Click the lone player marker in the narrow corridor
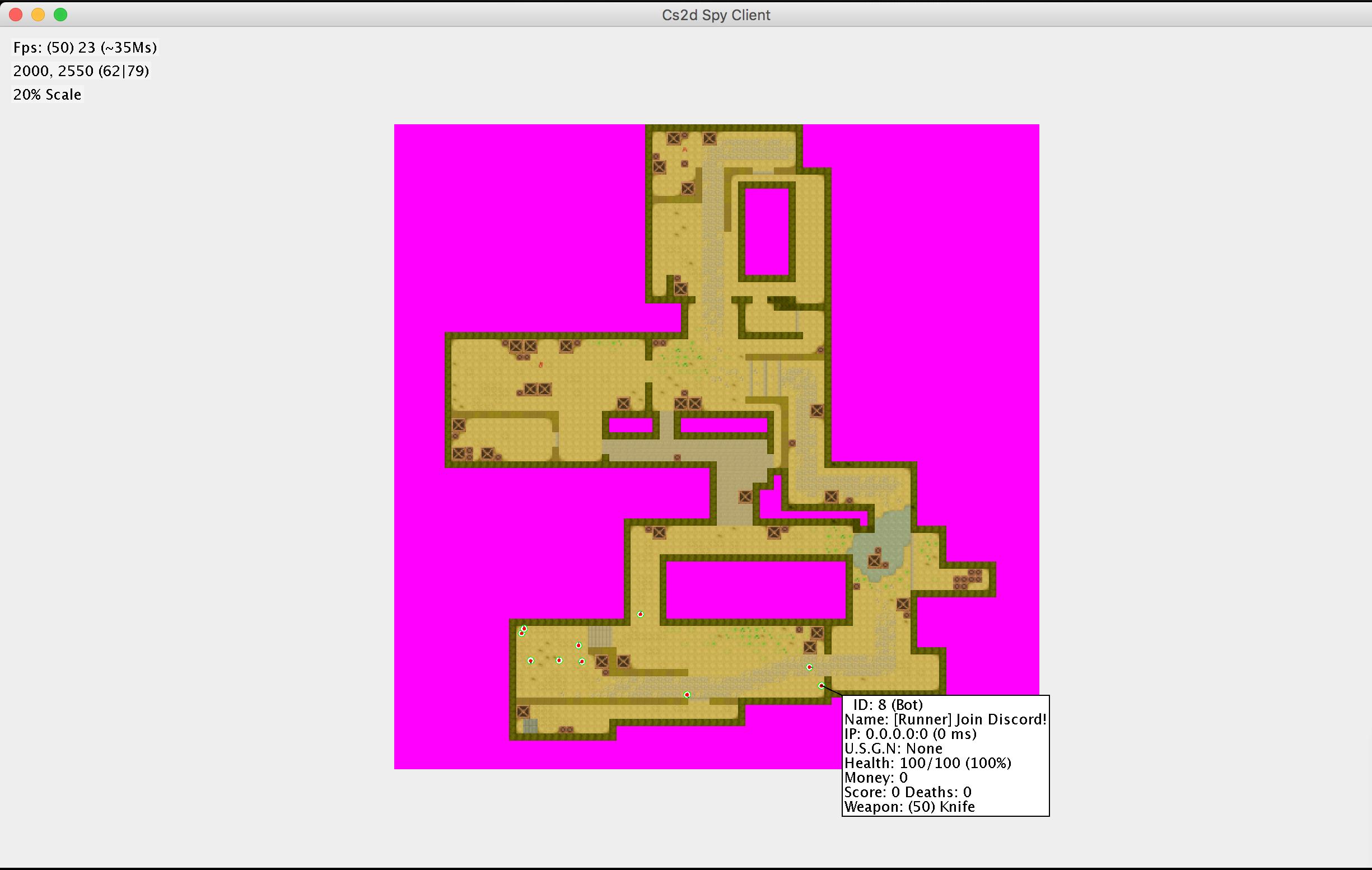Screen dimensions: 1372x870 [641, 614]
